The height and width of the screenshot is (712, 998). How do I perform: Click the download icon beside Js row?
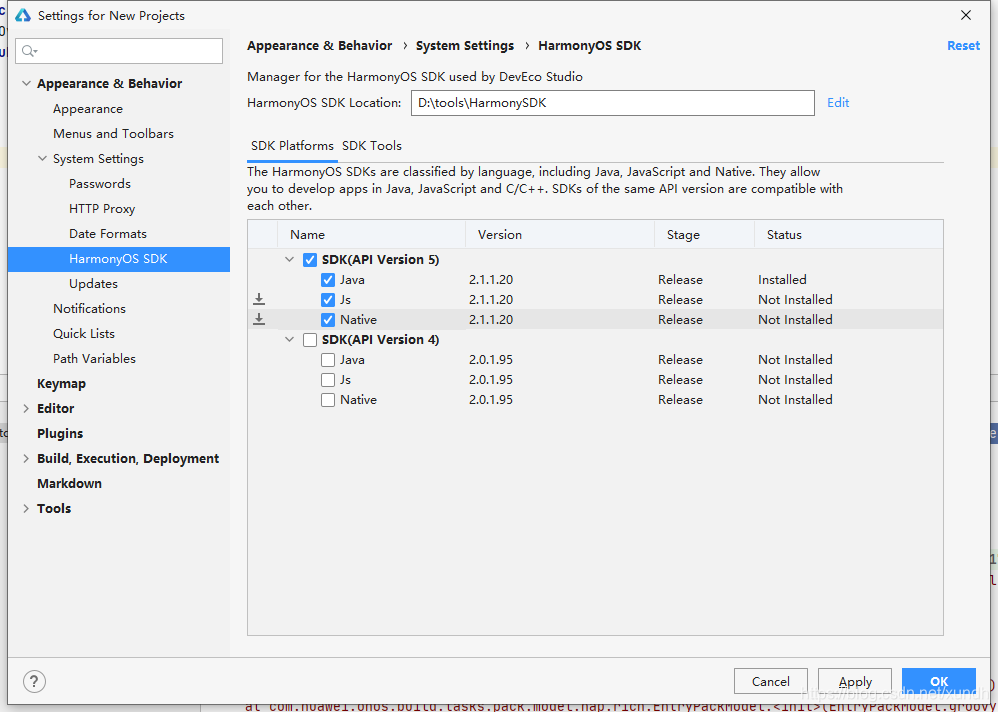click(259, 299)
